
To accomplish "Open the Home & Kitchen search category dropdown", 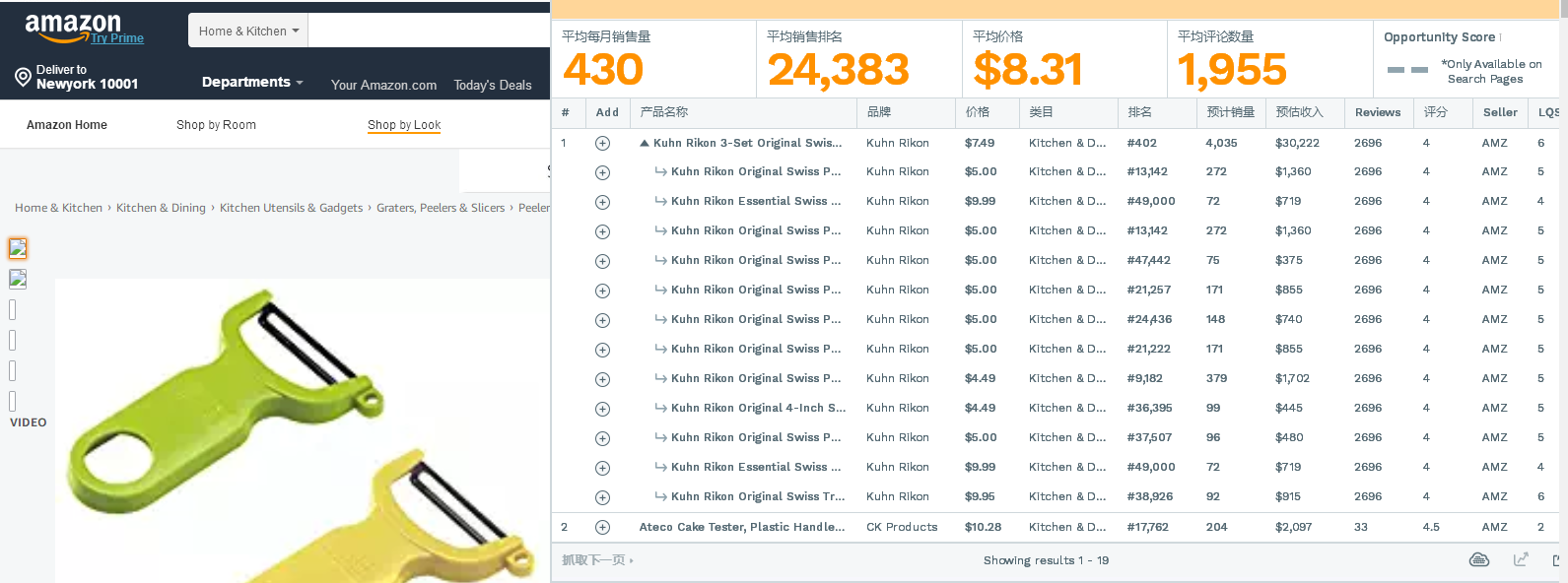I will pos(248,32).
